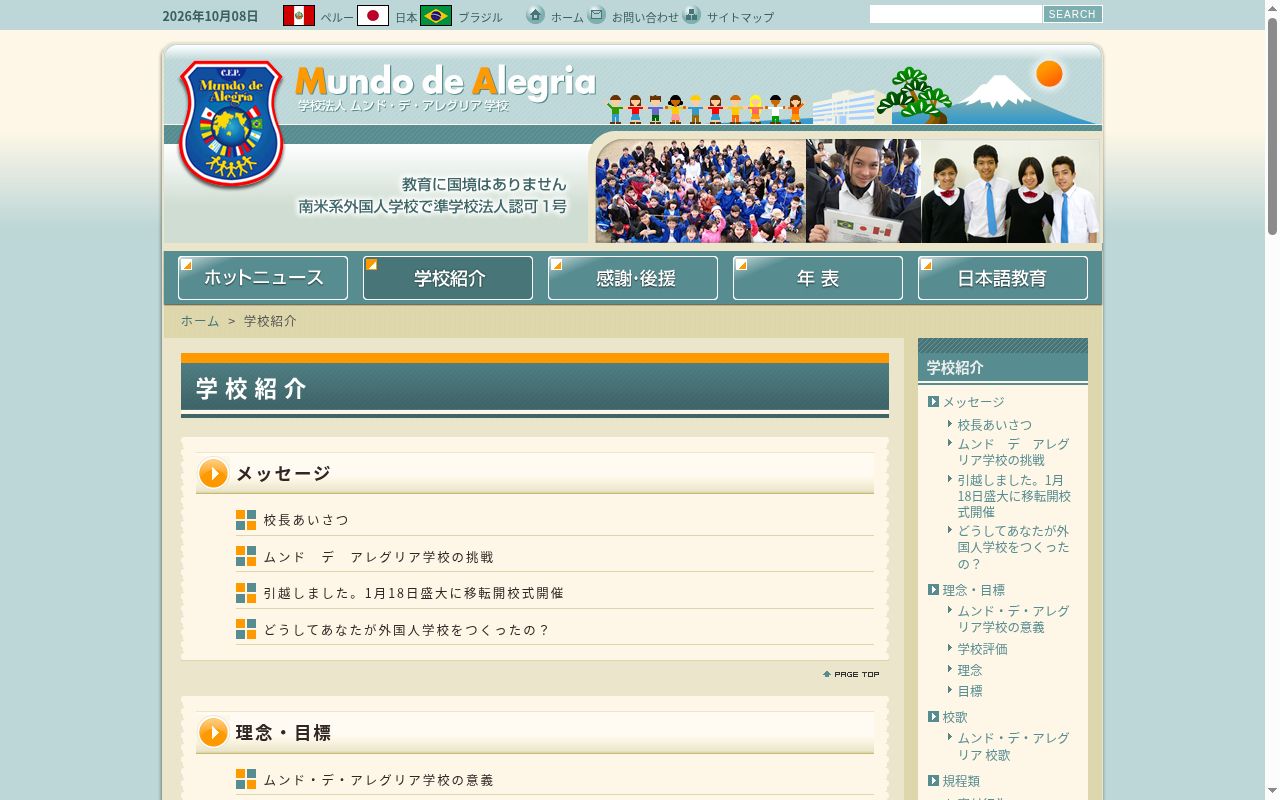
Task: Open ムンド デ アレグリア学校の挑戦 in main list
Action: pos(379,557)
